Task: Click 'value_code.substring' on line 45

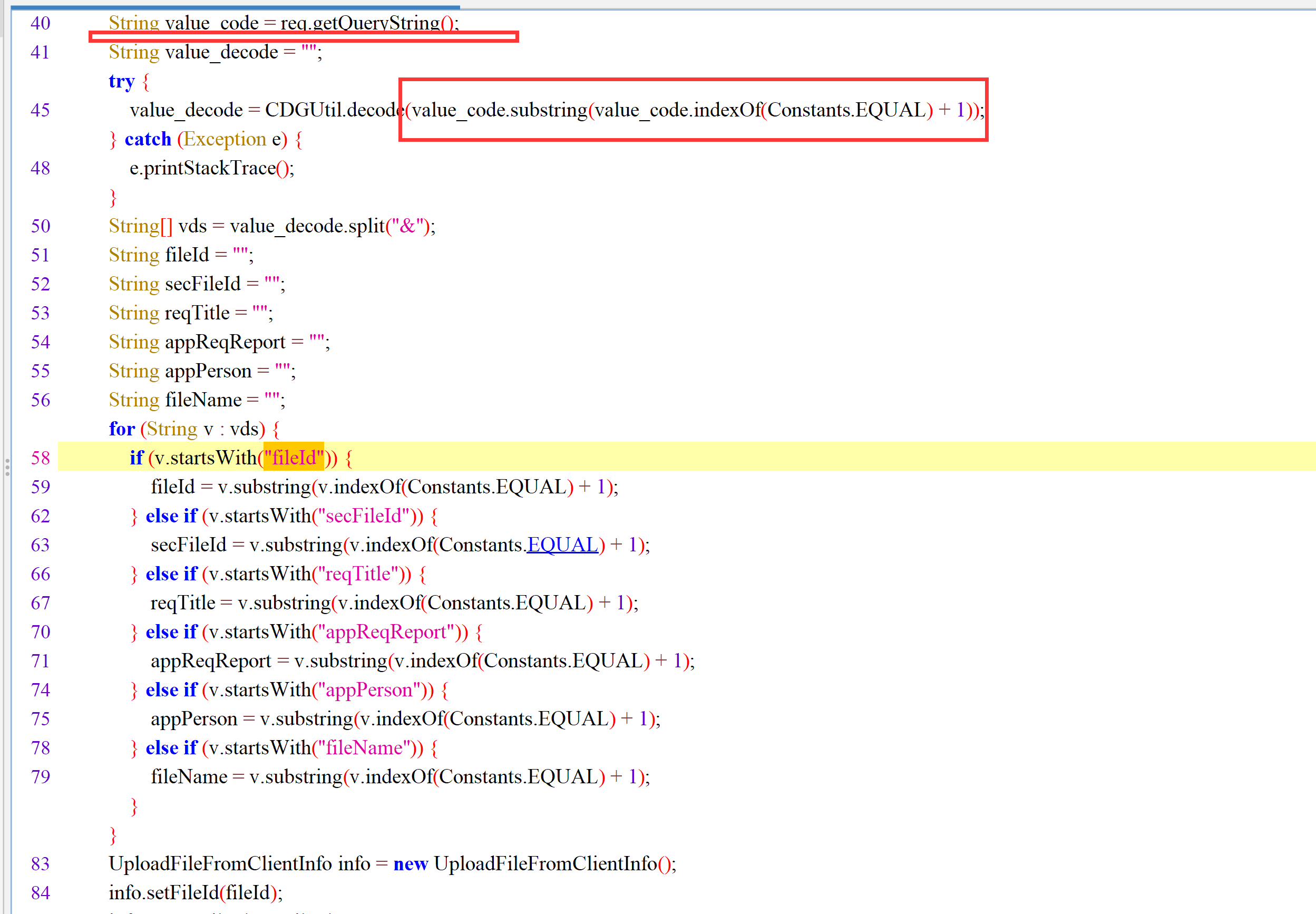Action: click(500, 110)
